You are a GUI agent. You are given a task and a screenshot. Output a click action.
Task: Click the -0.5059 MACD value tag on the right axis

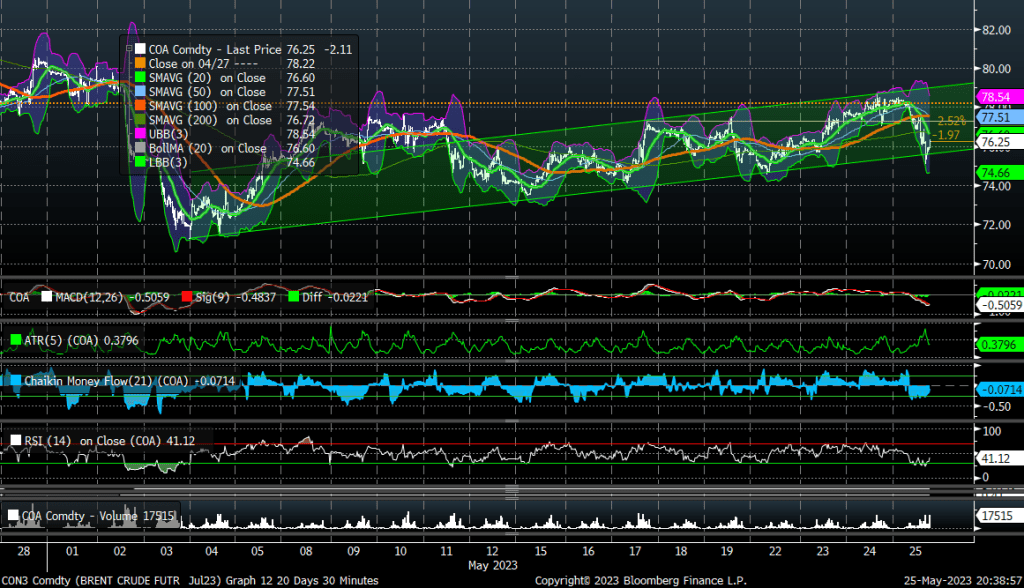click(1000, 305)
